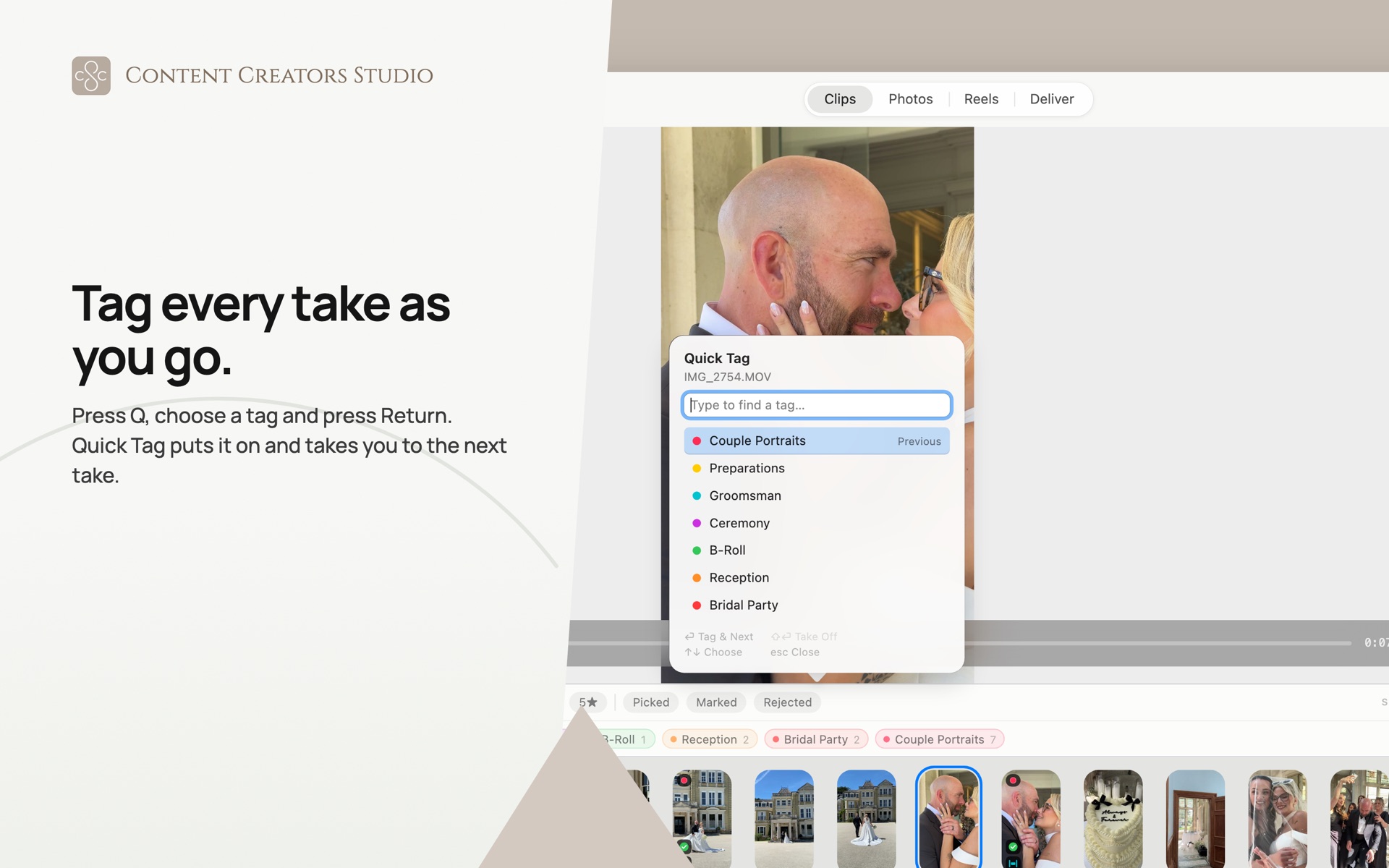The height and width of the screenshot is (868, 1389).
Task: Choose the Groomsman tag
Action: click(x=817, y=495)
